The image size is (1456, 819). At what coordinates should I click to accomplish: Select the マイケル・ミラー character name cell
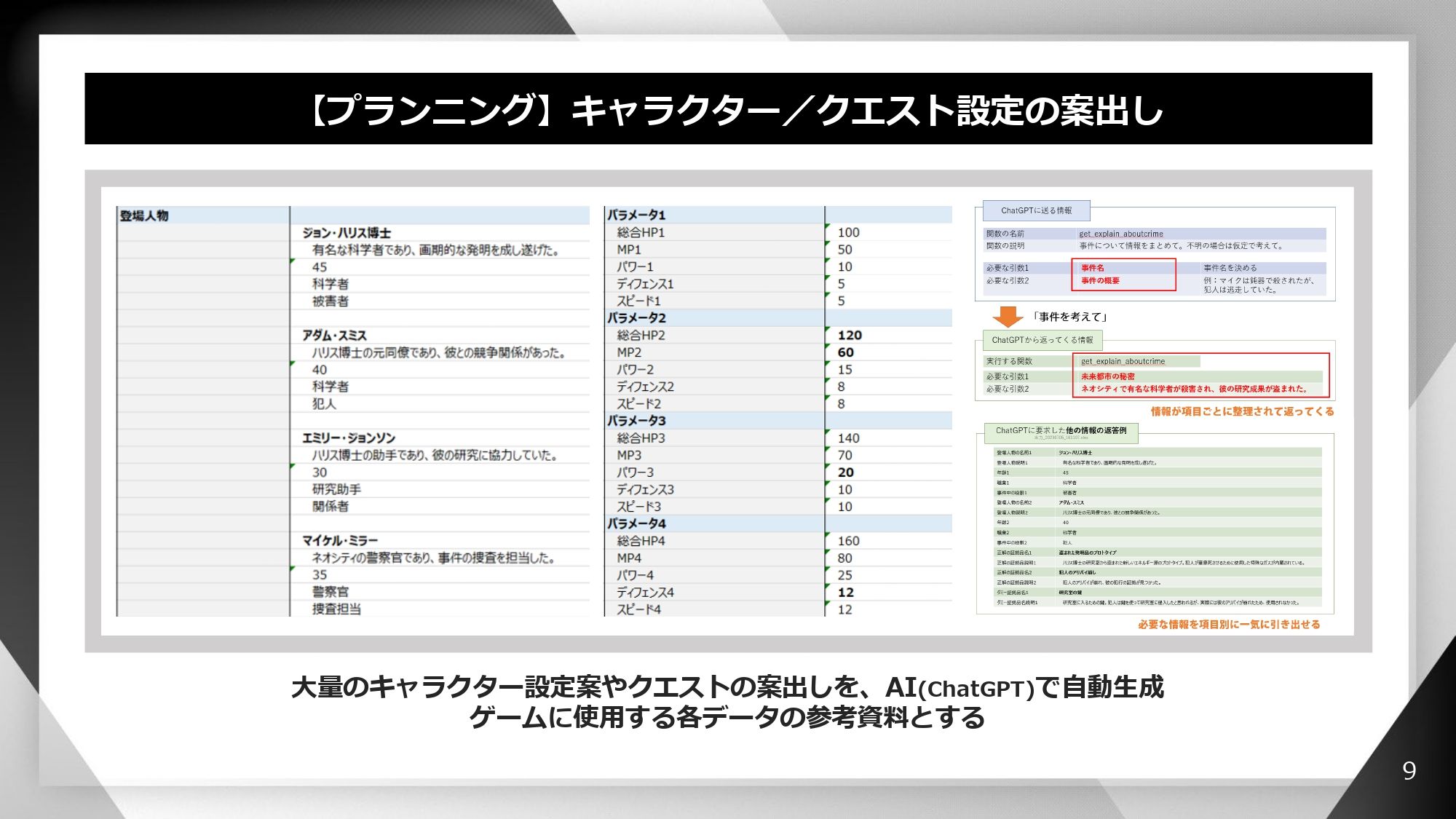pos(342,539)
